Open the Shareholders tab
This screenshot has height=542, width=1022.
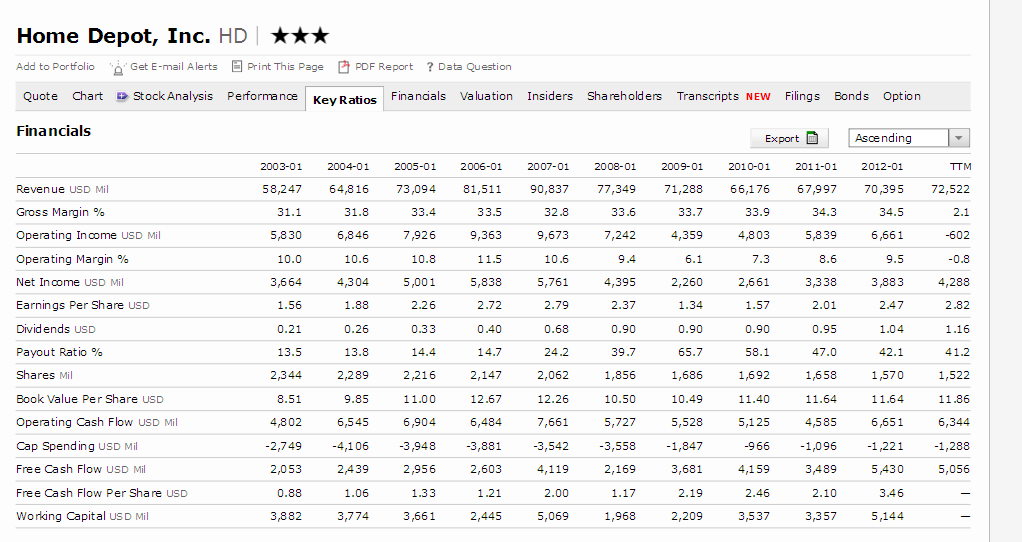tap(624, 96)
